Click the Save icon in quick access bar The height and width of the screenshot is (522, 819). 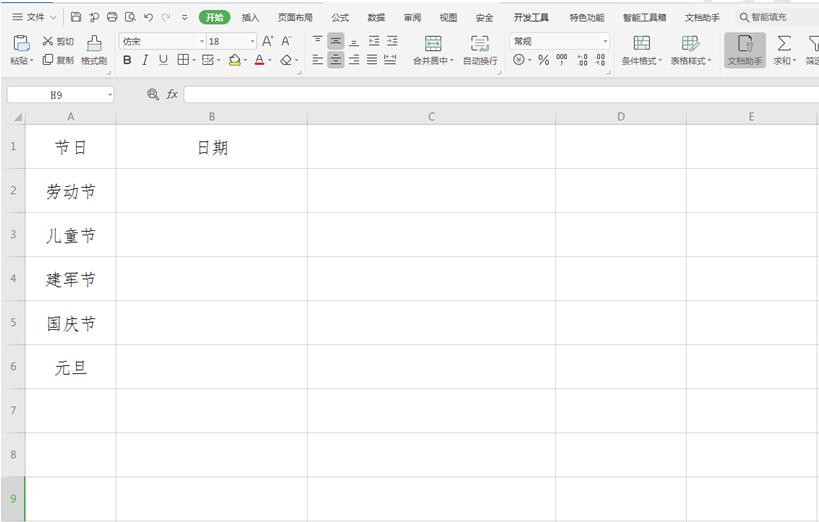click(x=76, y=17)
